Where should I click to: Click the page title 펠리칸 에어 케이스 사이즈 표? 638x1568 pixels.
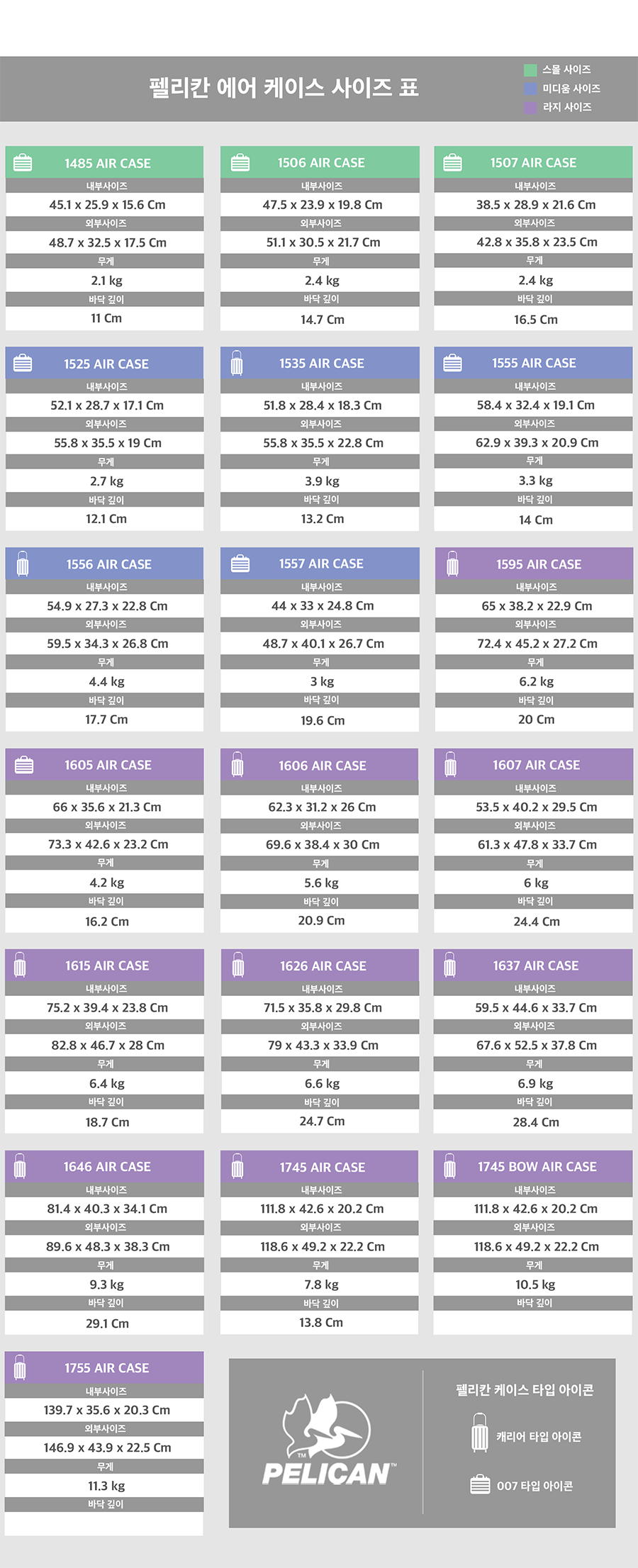[x=284, y=88]
